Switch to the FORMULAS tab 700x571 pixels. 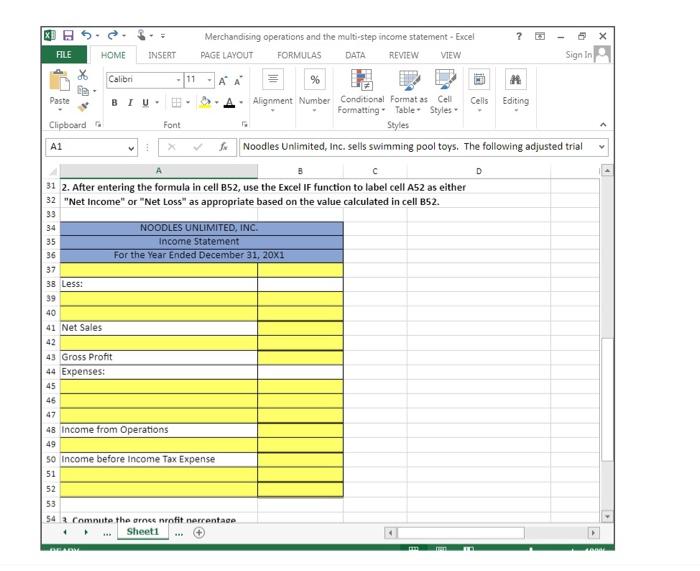pos(299,55)
